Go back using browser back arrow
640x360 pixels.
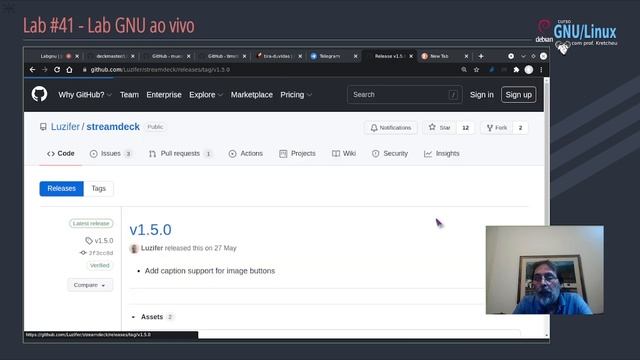tap(32, 70)
